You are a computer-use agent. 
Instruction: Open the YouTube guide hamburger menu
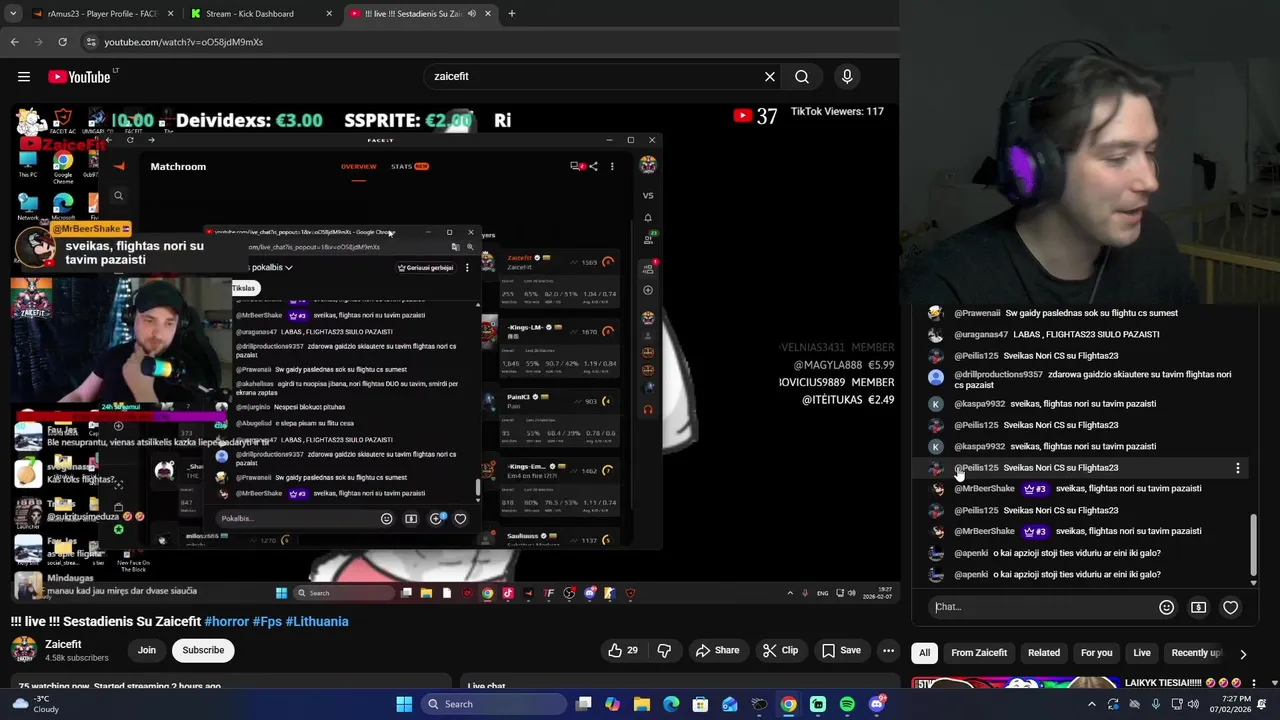24,77
